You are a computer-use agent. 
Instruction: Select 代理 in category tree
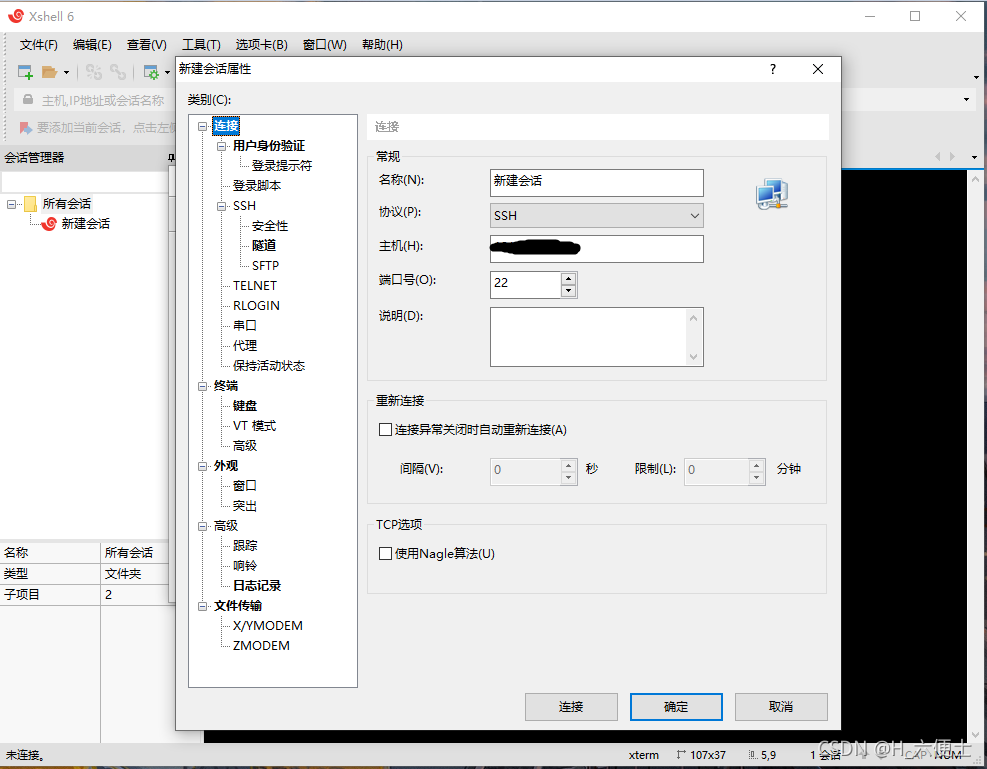(245, 345)
